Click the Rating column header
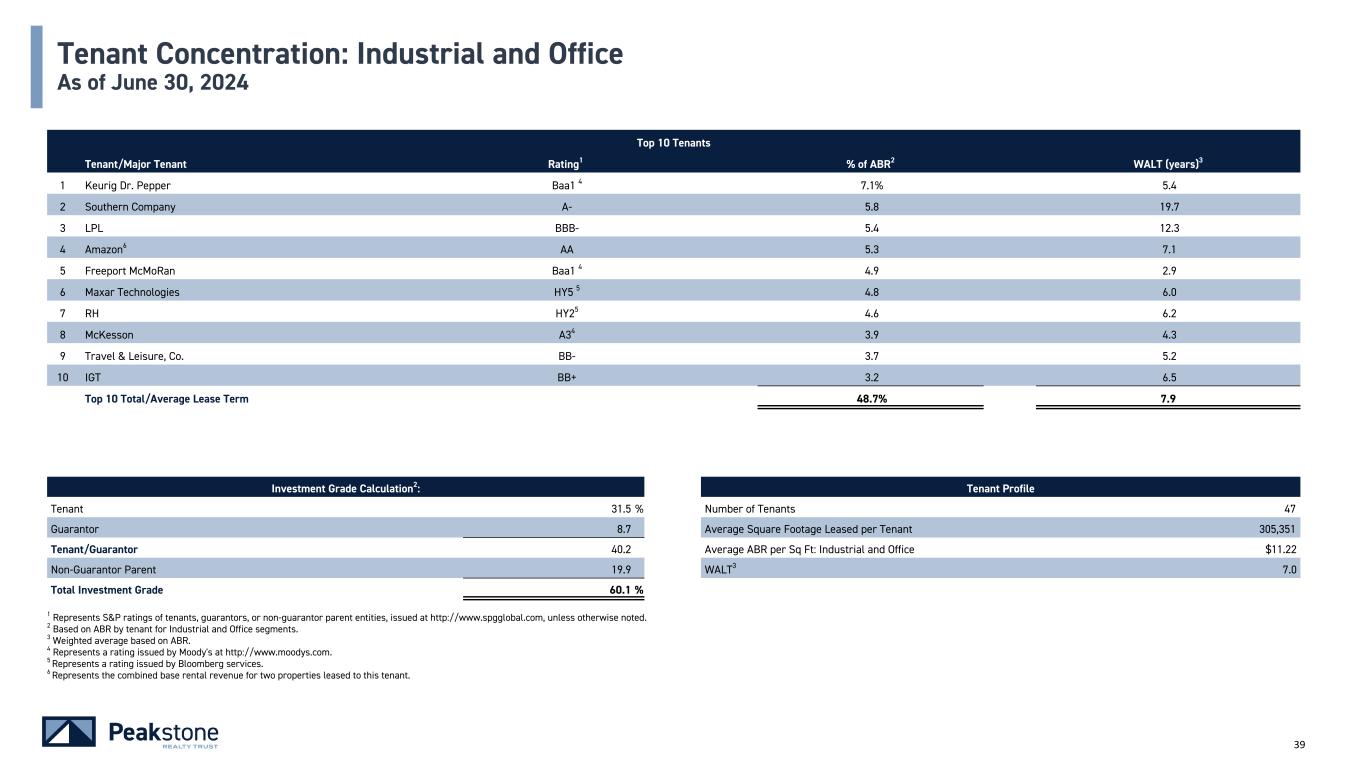Image resolution: width=1365 pixels, height=768 pixels. point(565,164)
